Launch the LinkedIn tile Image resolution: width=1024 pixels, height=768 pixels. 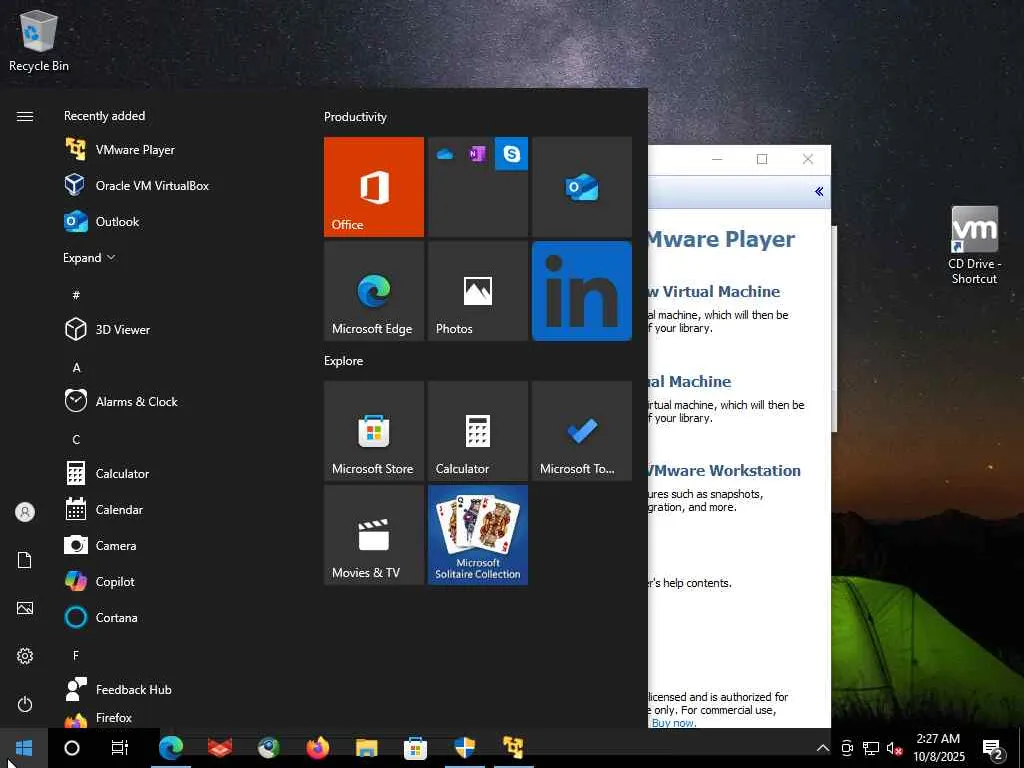(582, 291)
